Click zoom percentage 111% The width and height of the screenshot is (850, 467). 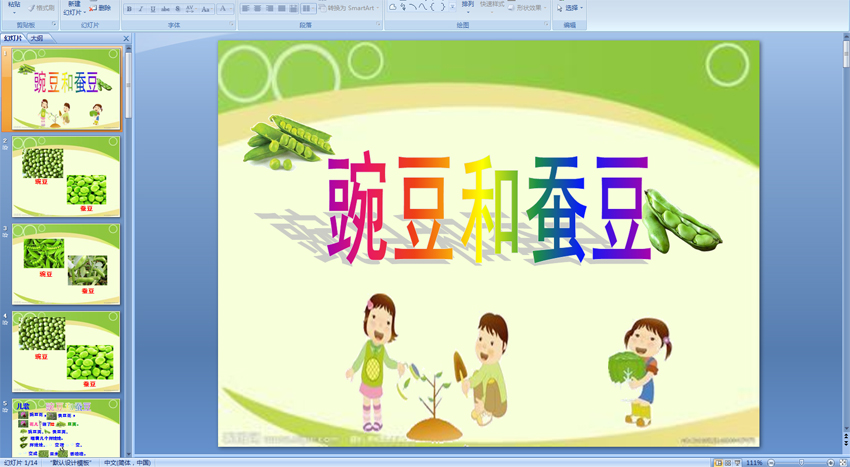click(x=755, y=463)
